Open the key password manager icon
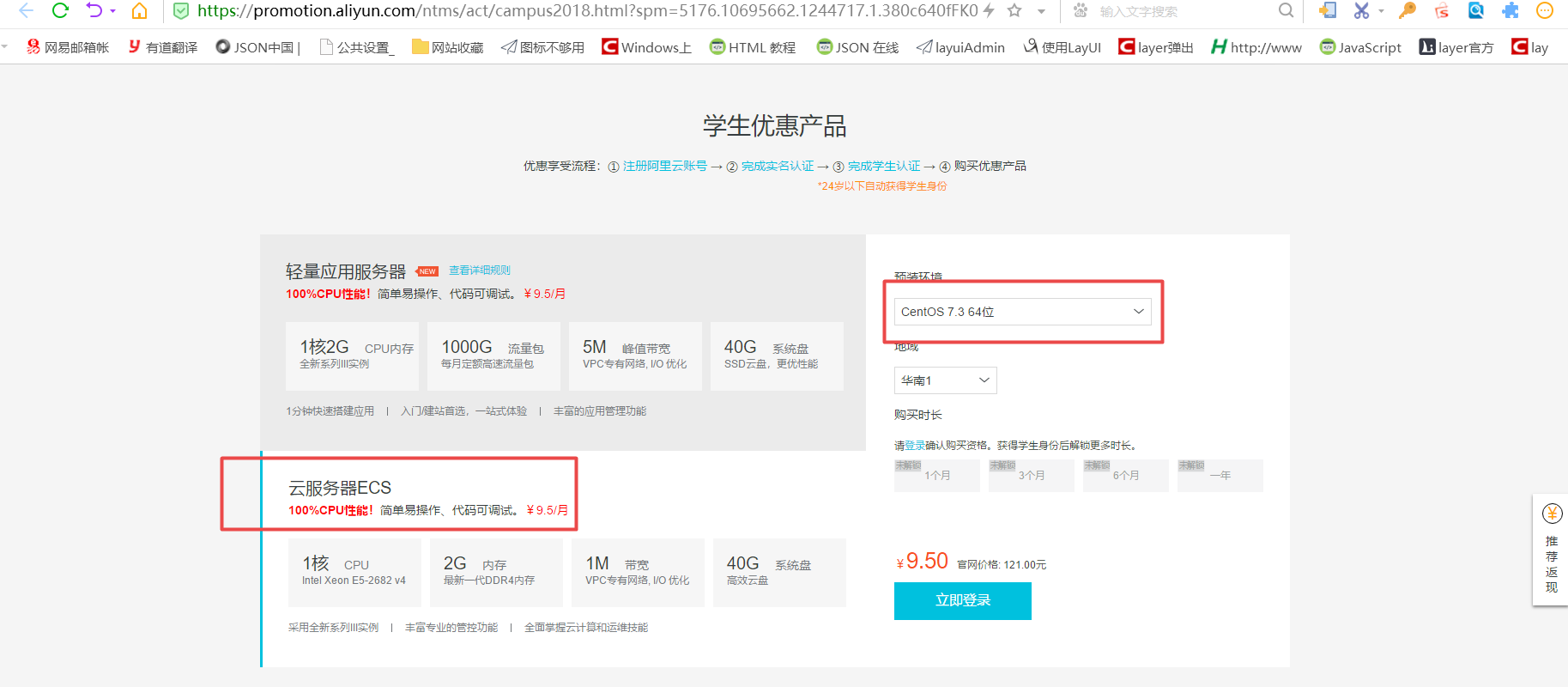Image resolution: width=1568 pixels, height=687 pixels. [1408, 10]
